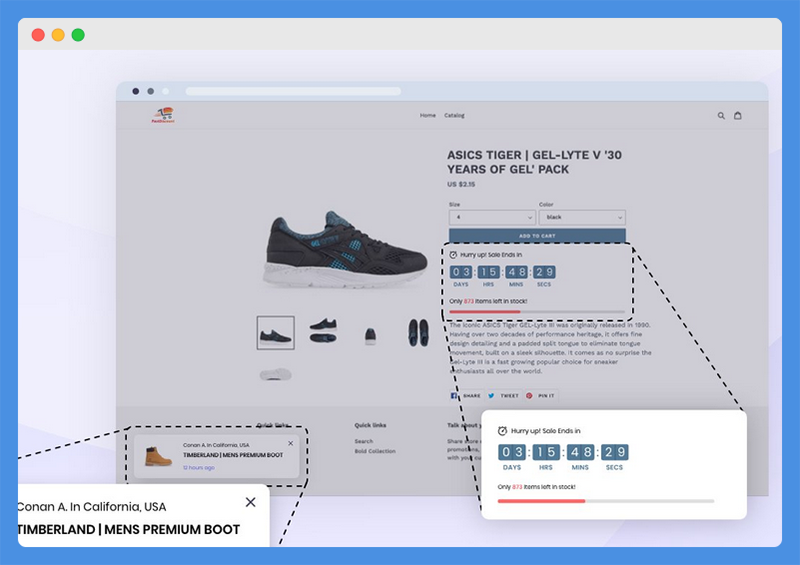This screenshot has height=565, width=800.
Task: Select the top-view pair thumbnail
Action: [x=418, y=333]
